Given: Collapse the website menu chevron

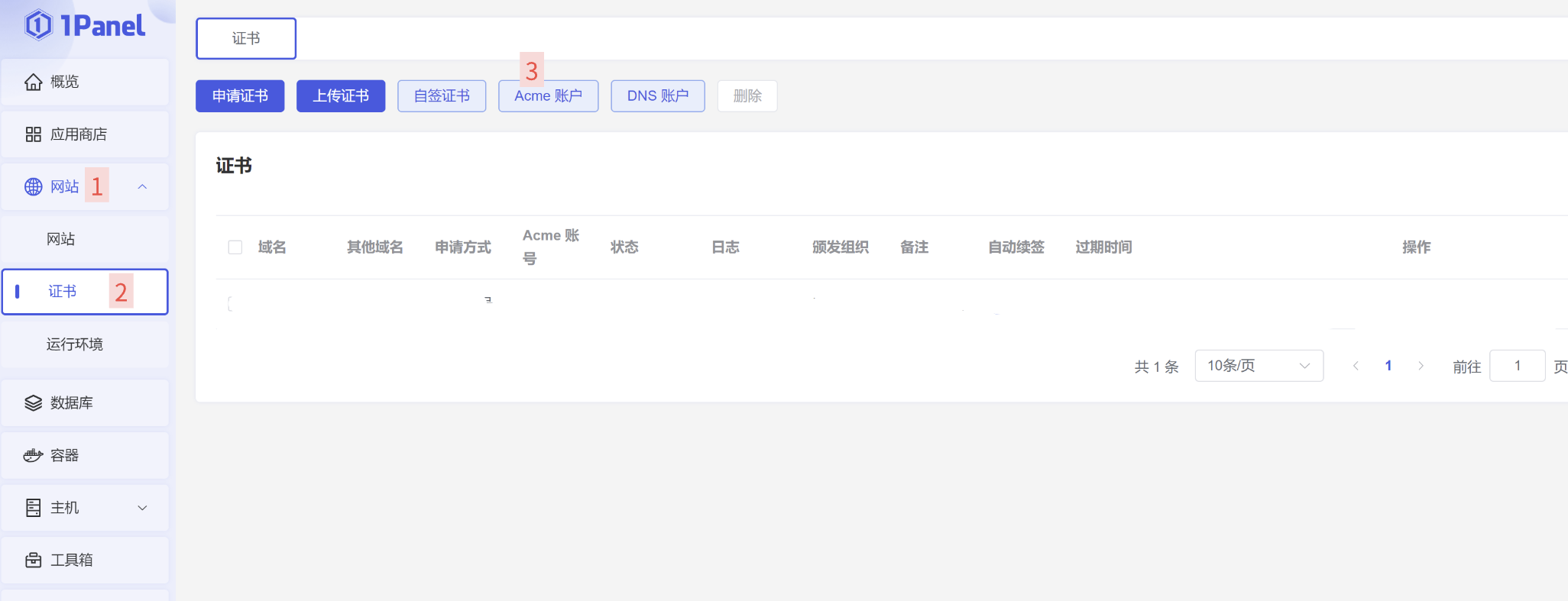Looking at the screenshot, I should pyautogui.click(x=142, y=187).
